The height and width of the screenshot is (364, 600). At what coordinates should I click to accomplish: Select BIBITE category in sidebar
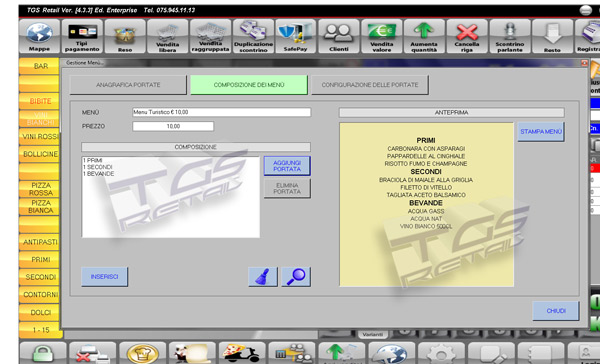tap(39, 101)
